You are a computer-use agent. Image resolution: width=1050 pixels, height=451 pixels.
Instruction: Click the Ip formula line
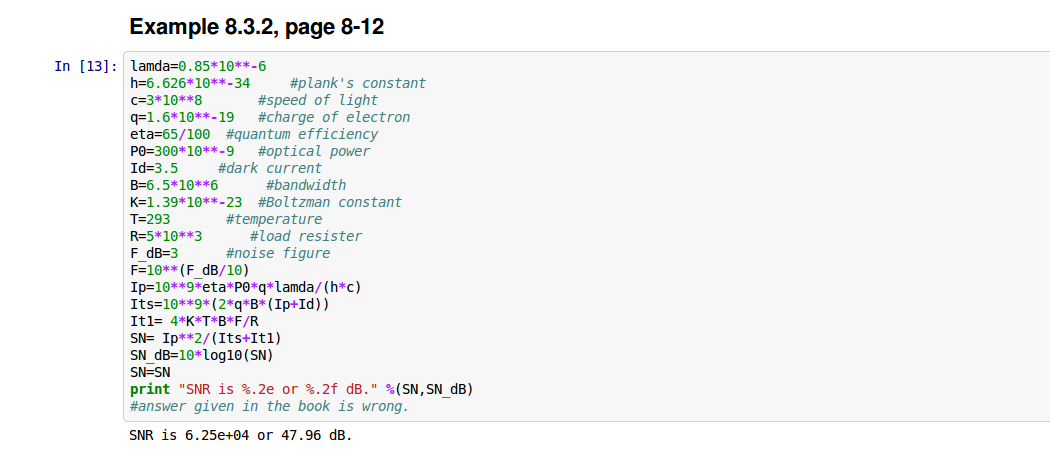246,288
